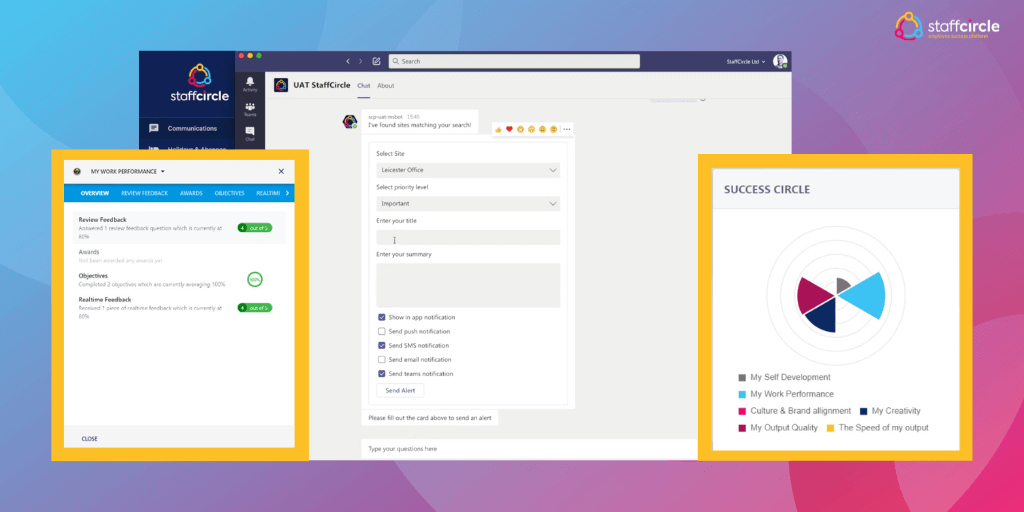Open the user profile avatar in Teams
The image size is (1024, 512).
pyautogui.click(x=780, y=61)
